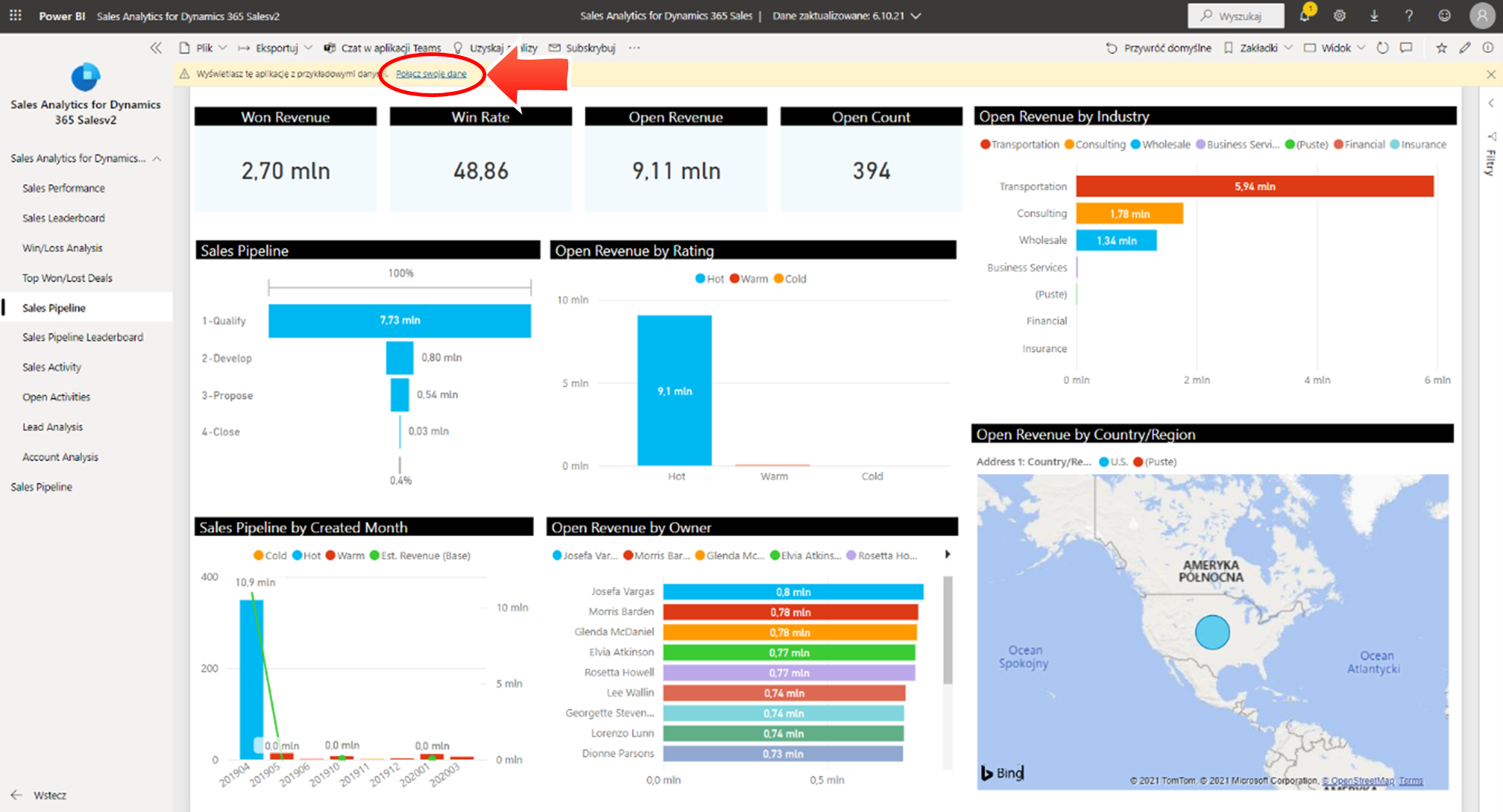The height and width of the screenshot is (812, 1503).
Task: Open the Plik menu
Action: click(x=203, y=48)
